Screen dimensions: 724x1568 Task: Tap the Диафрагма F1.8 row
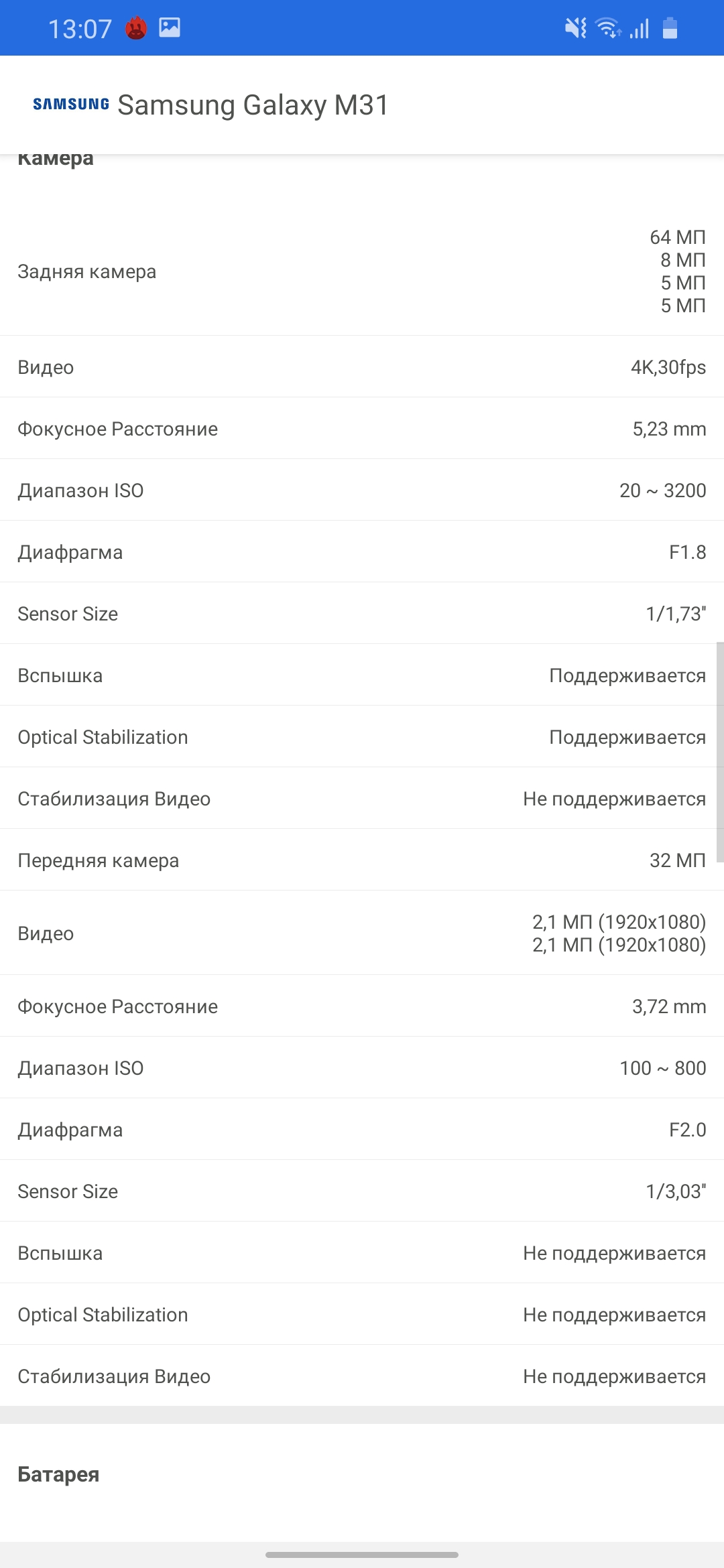point(362,552)
